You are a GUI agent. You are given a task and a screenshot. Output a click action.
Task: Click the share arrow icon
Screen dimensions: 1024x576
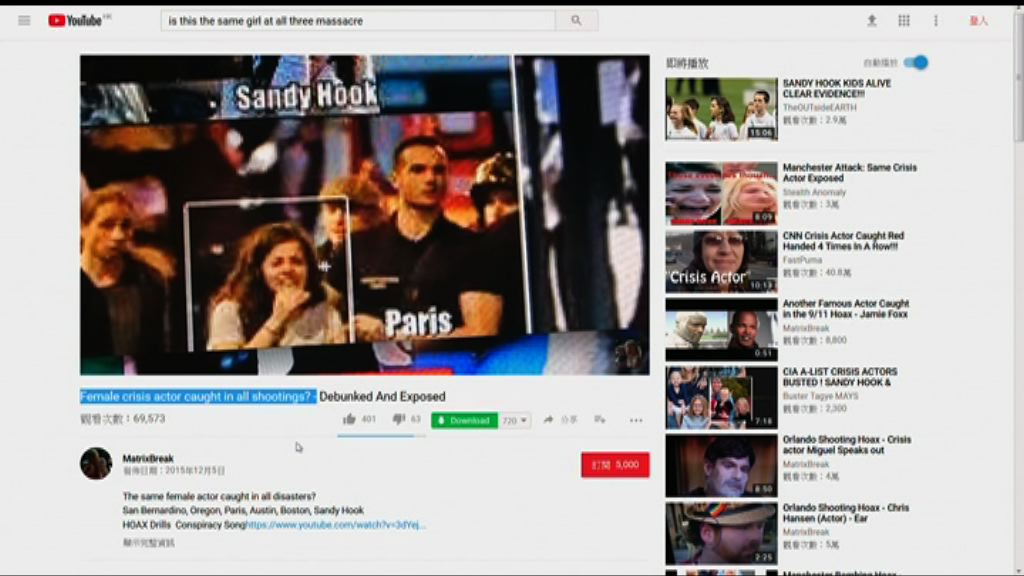(x=549, y=420)
